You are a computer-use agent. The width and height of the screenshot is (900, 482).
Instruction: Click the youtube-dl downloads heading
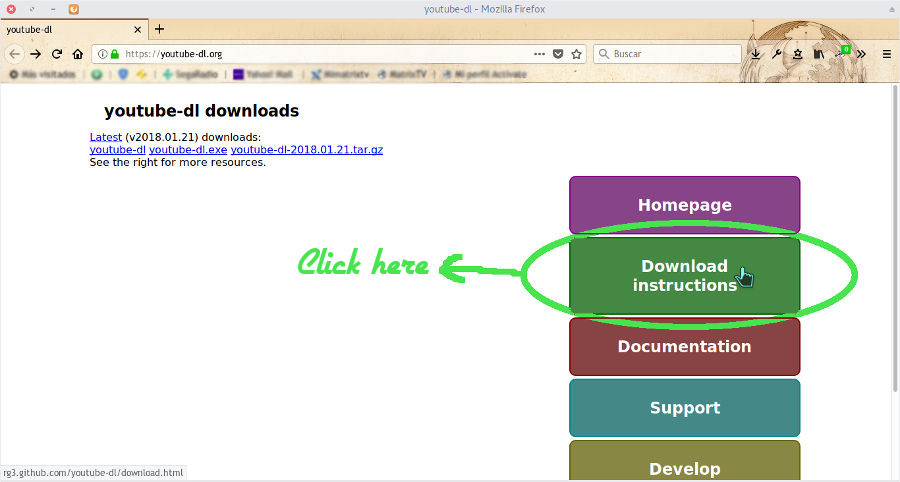click(x=201, y=111)
